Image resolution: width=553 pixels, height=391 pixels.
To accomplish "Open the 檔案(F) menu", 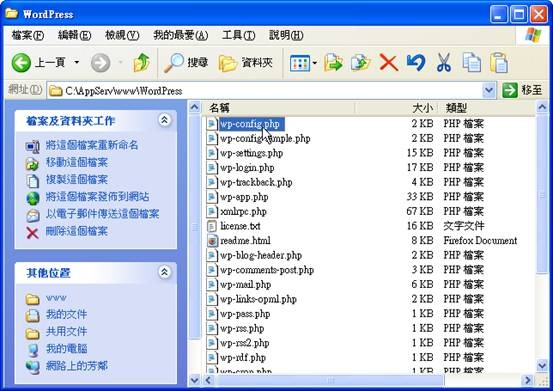I will (28, 35).
